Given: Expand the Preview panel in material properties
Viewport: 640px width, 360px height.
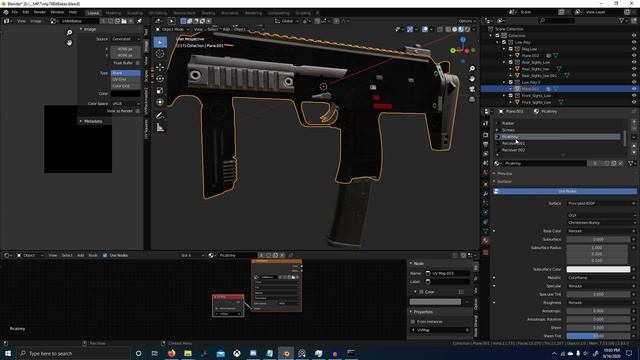Looking at the screenshot, I should pyautogui.click(x=504, y=173).
